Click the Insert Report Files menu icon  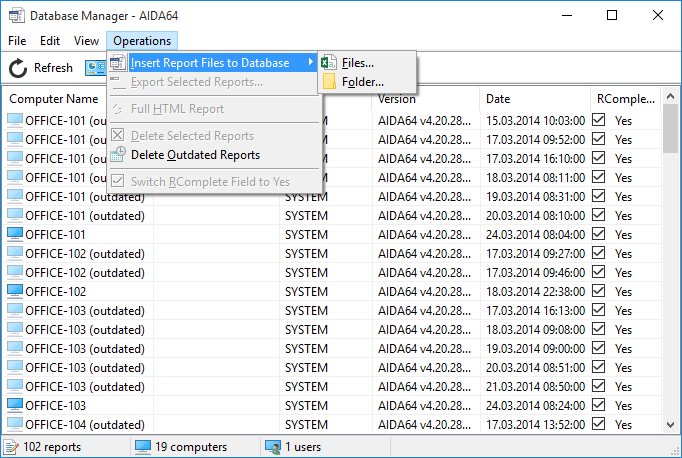(x=118, y=63)
